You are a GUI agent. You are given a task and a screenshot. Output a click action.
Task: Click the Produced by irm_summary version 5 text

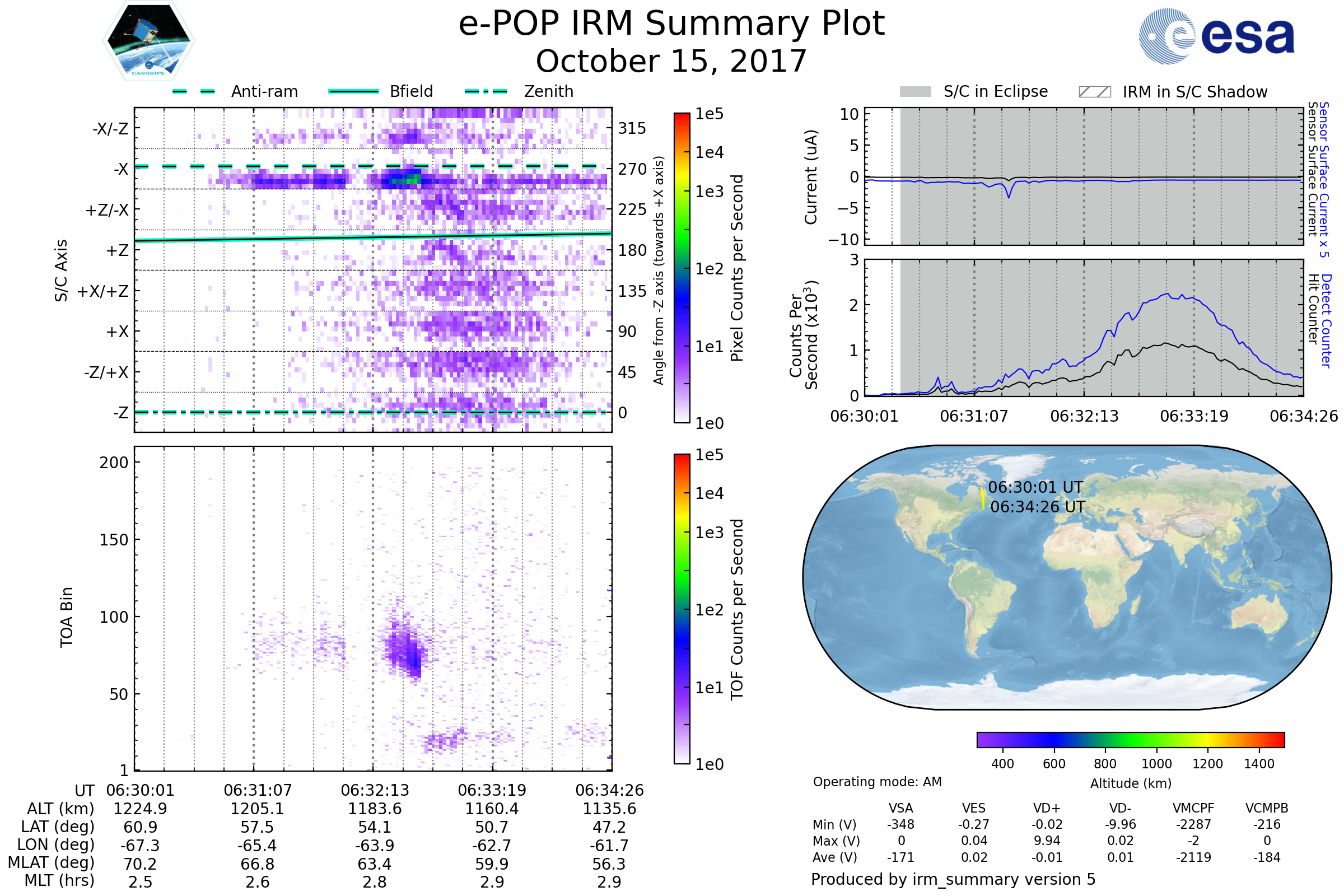(x=953, y=879)
